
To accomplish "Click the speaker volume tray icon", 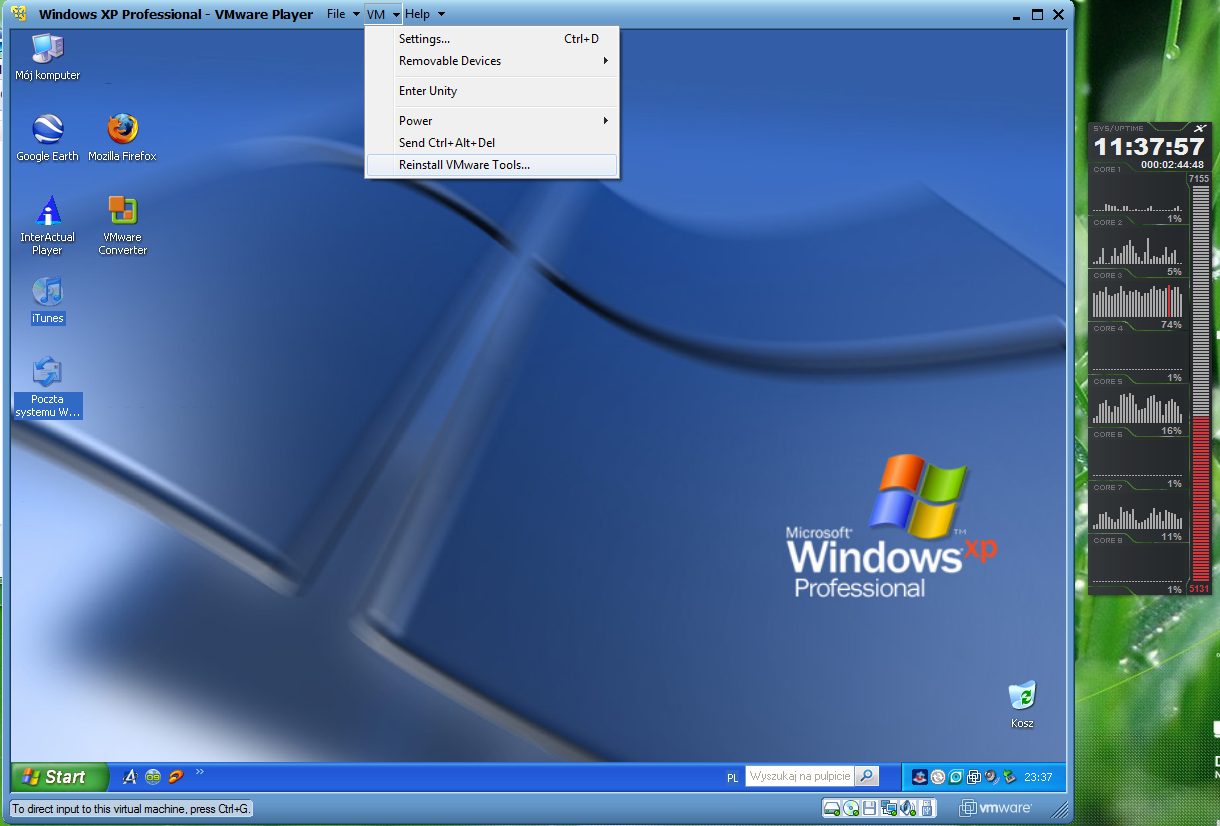I will click(990, 776).
